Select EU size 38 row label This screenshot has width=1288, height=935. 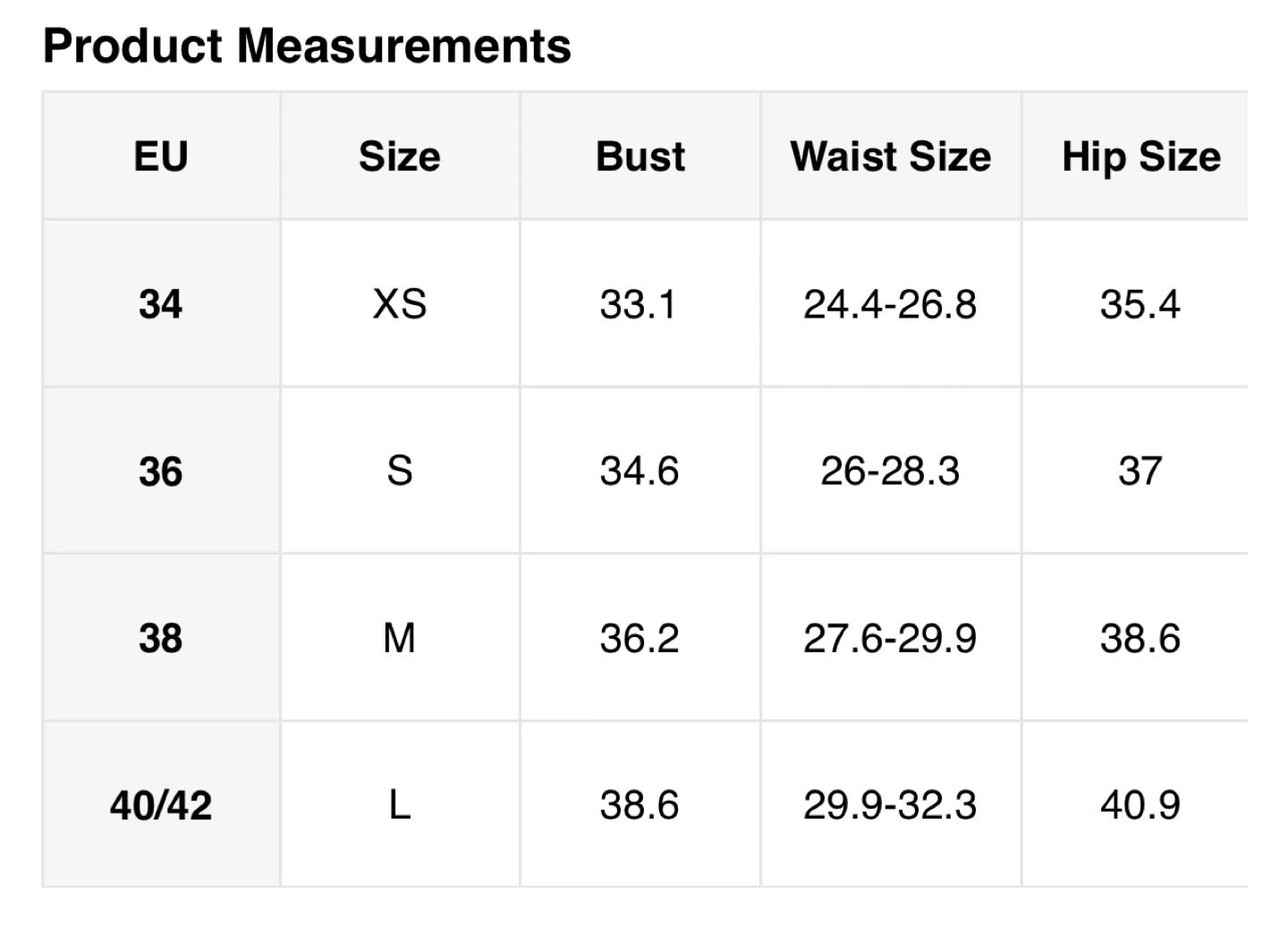[161, 638]
